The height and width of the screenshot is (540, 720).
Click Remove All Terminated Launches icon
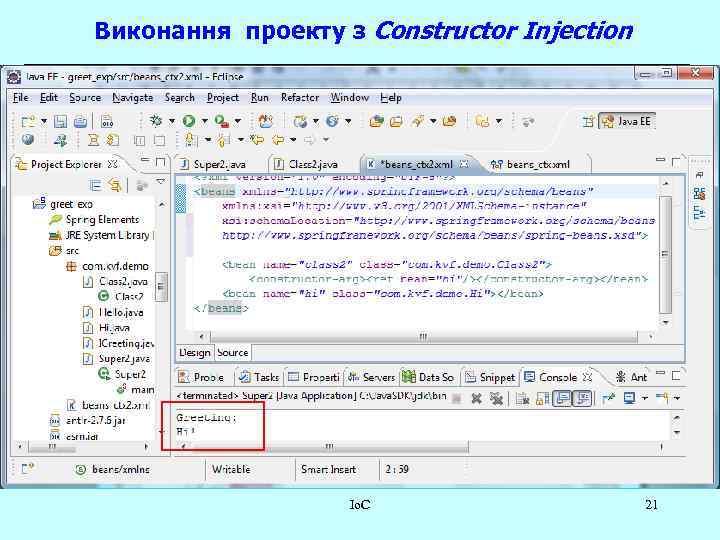click(x=496, y=399)
